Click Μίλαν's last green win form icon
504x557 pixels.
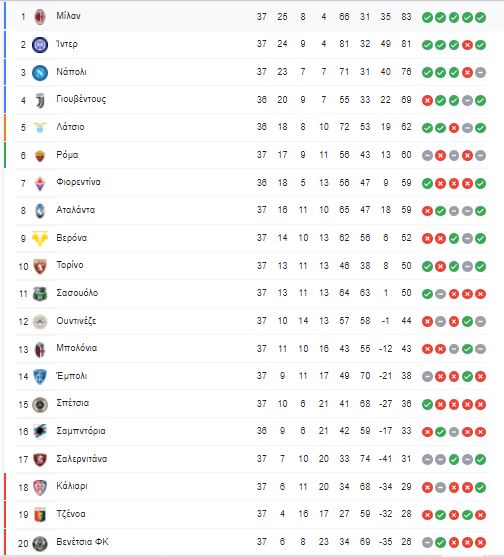coord(481,17)
